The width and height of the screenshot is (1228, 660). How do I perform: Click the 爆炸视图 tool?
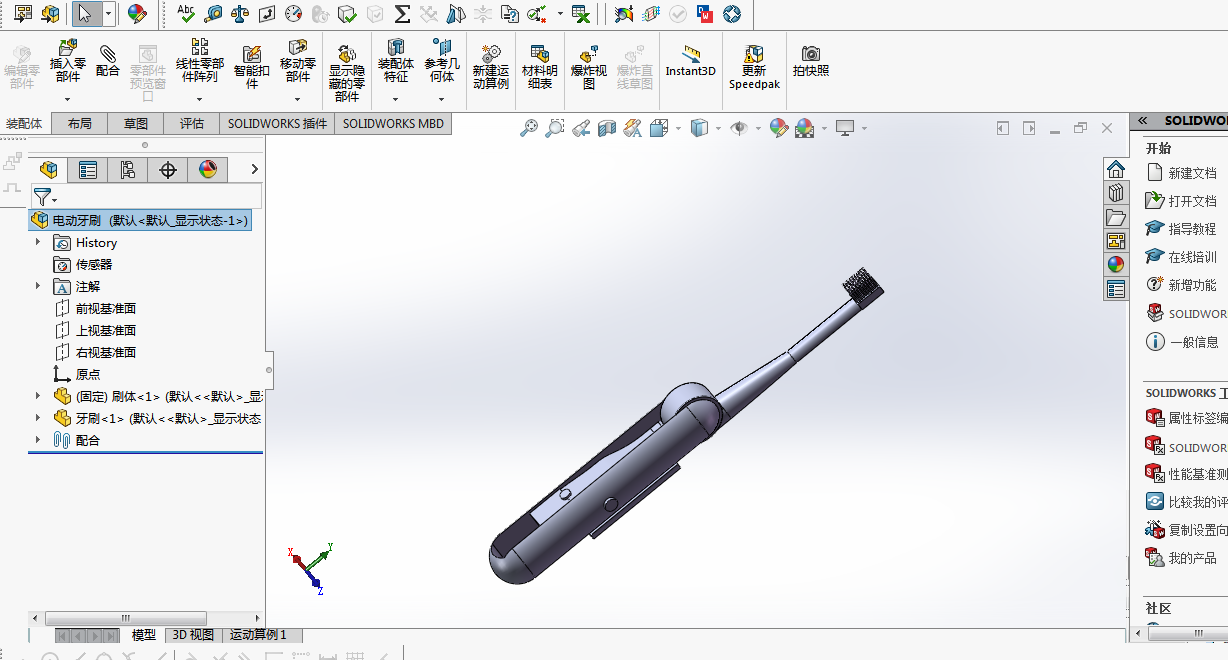[588, 65]
